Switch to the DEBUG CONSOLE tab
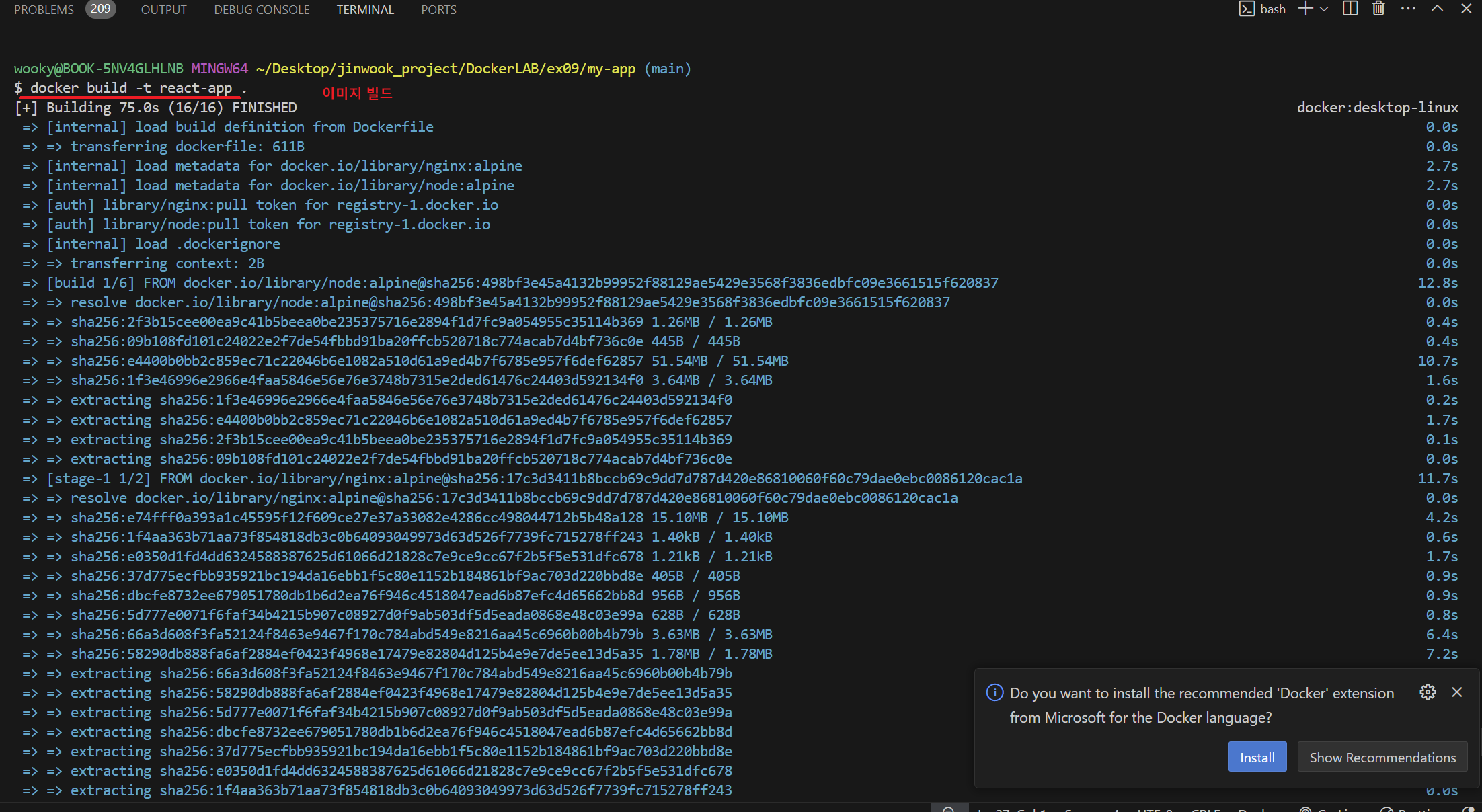This screenshot has height=812, width=1482. 262,10
